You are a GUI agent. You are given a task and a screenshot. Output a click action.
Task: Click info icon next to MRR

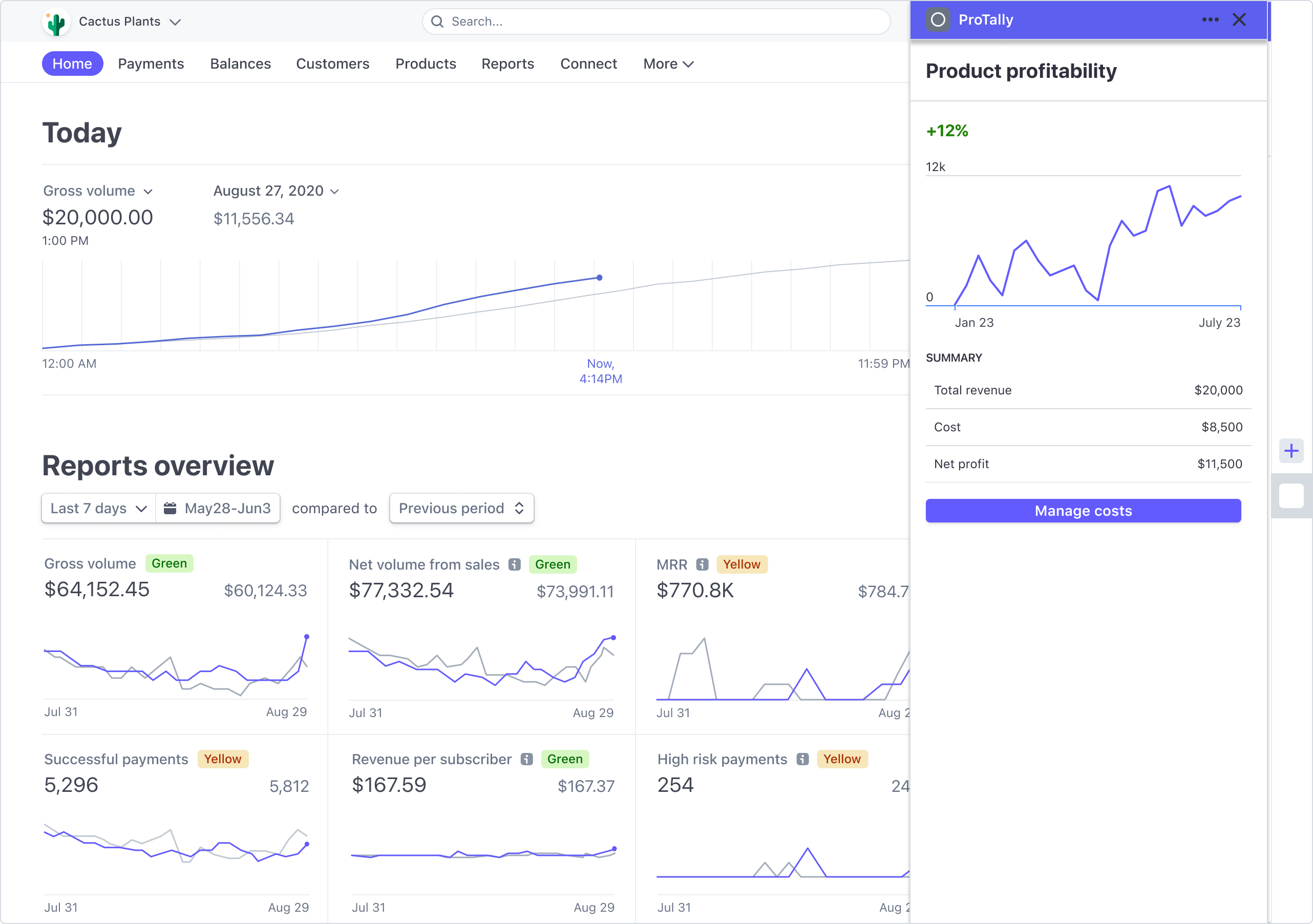coord(702,565)
